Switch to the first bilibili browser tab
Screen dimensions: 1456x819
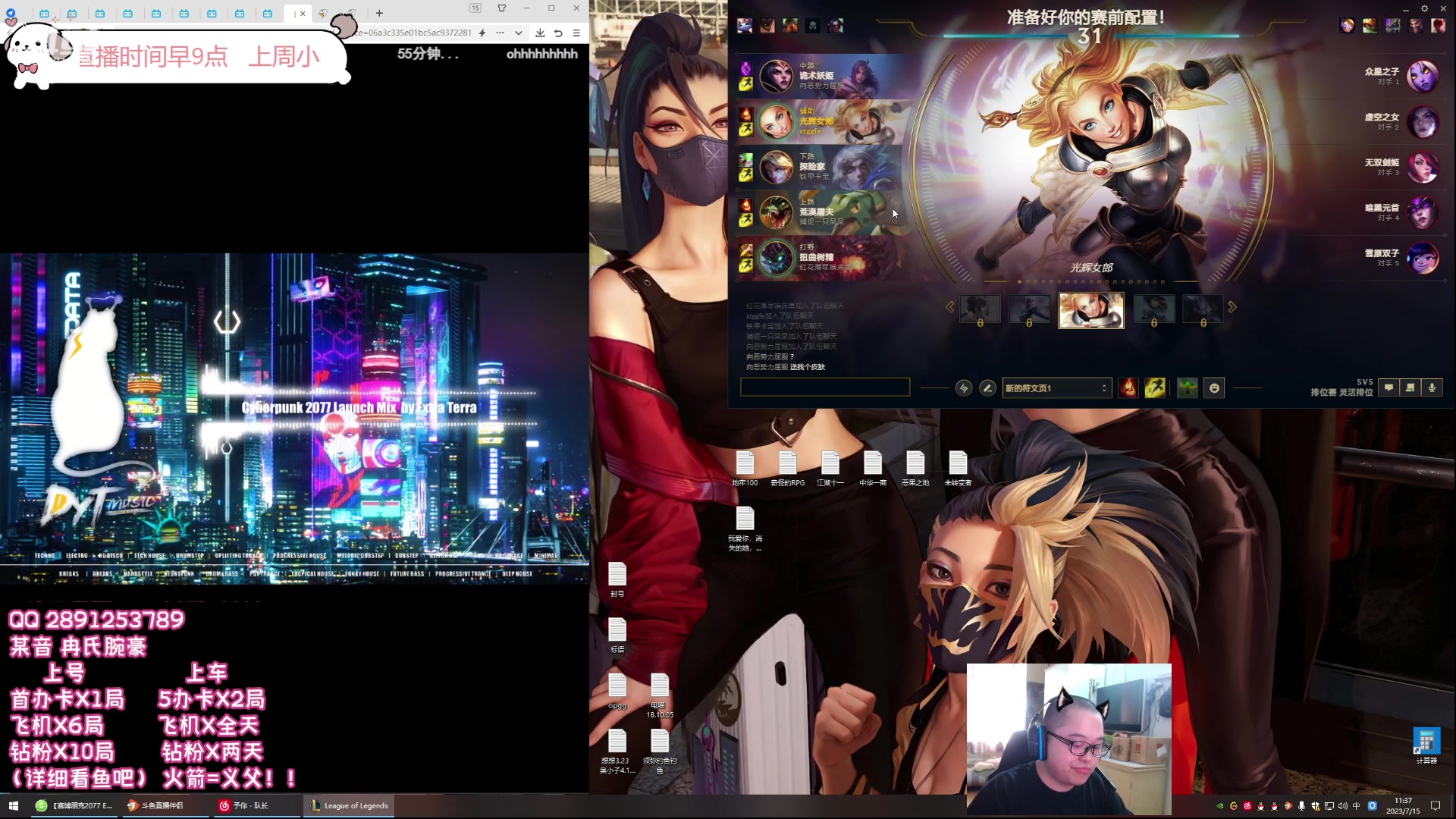pyautogui.click(x=44, y=13)
